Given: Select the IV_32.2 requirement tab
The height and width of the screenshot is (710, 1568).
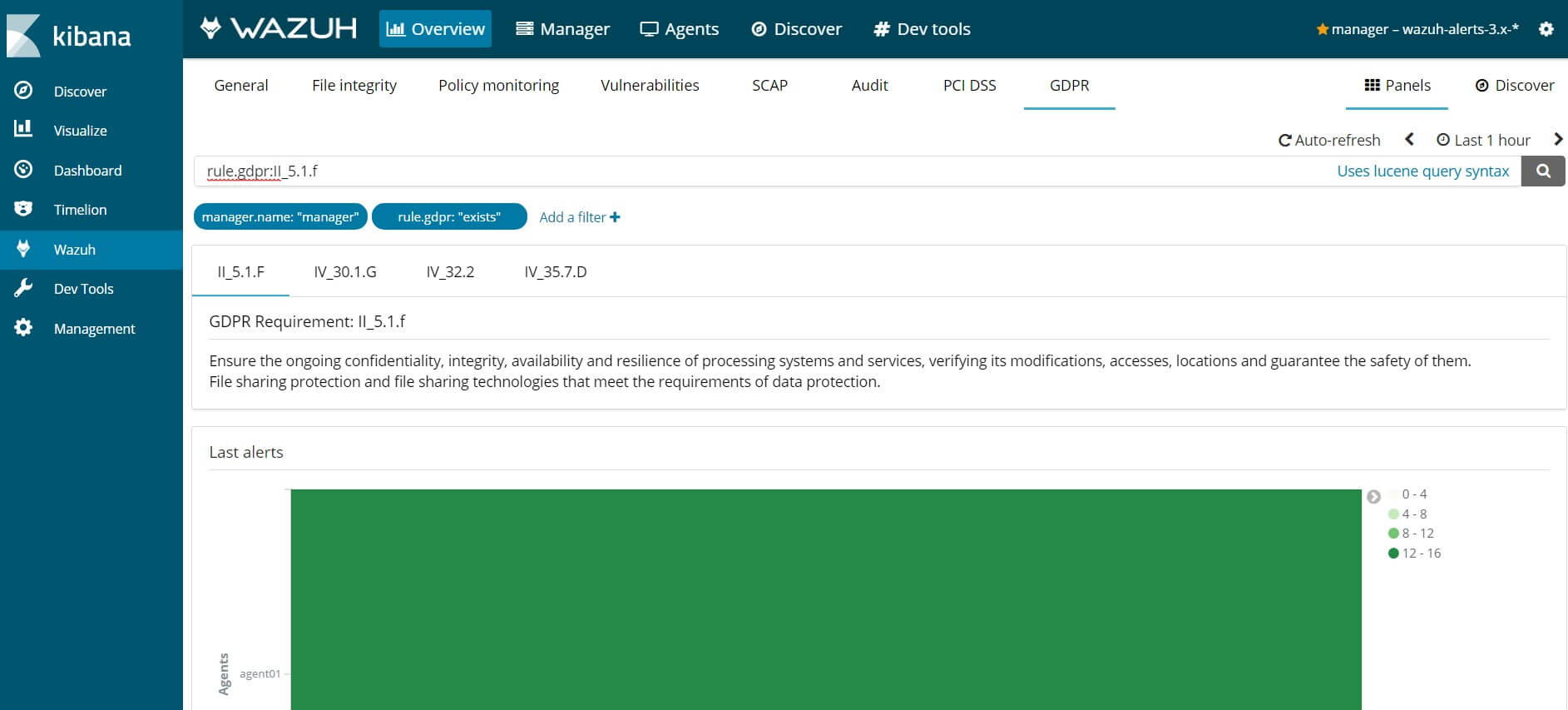Looking at the screenshot, I should coord(450,272).
